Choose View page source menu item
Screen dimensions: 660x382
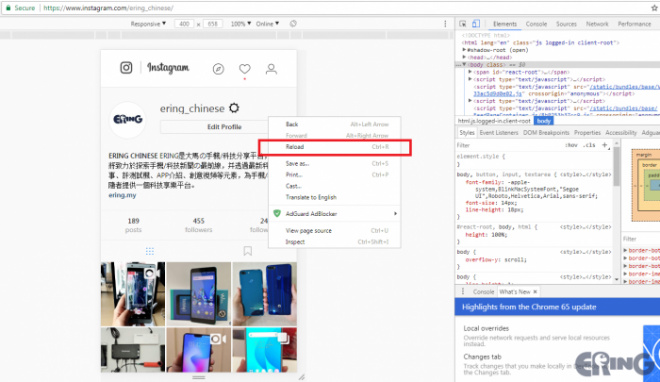coord(335,231)
